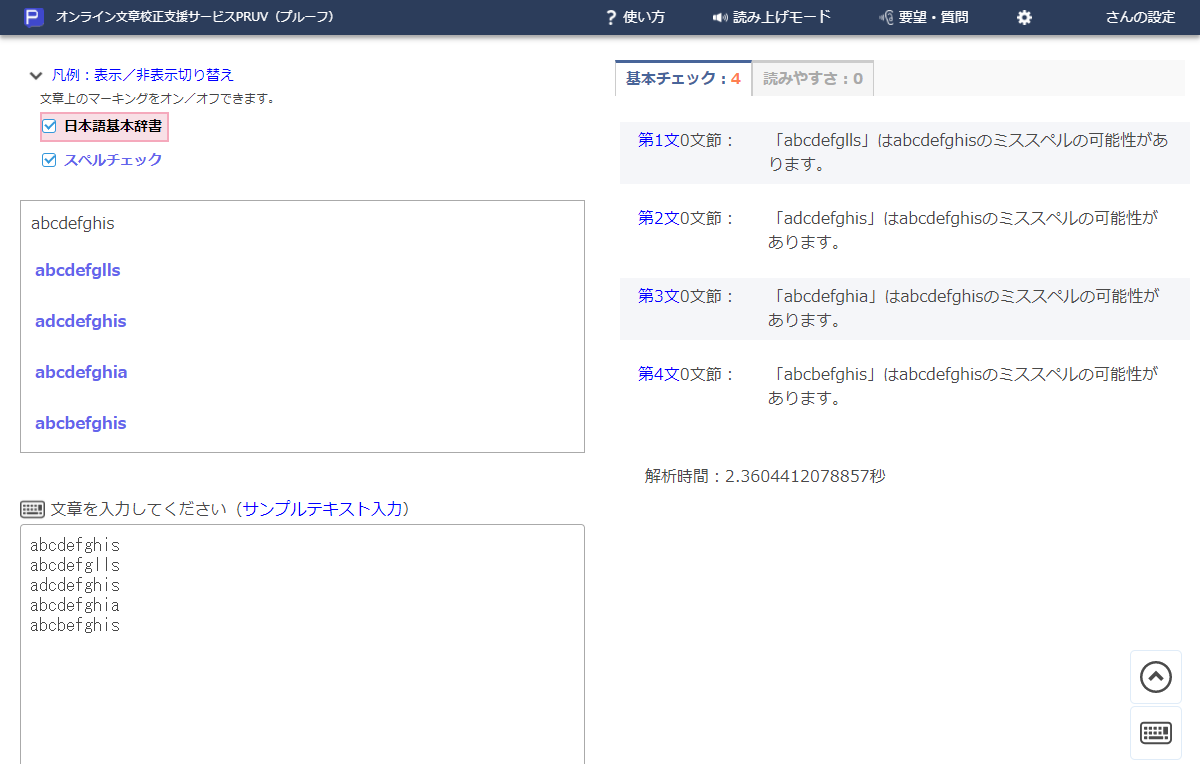Open the 使い方 help icon
This screenshot has width=1200, height=764.
609,17
